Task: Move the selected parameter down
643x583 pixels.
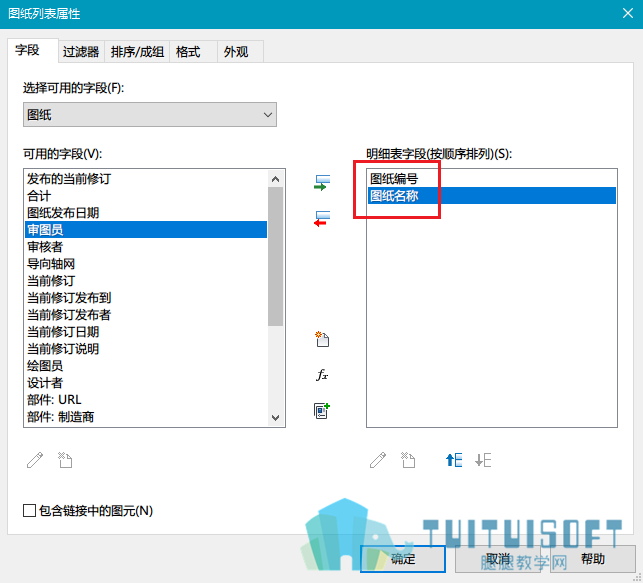Action: pos(483,460)
